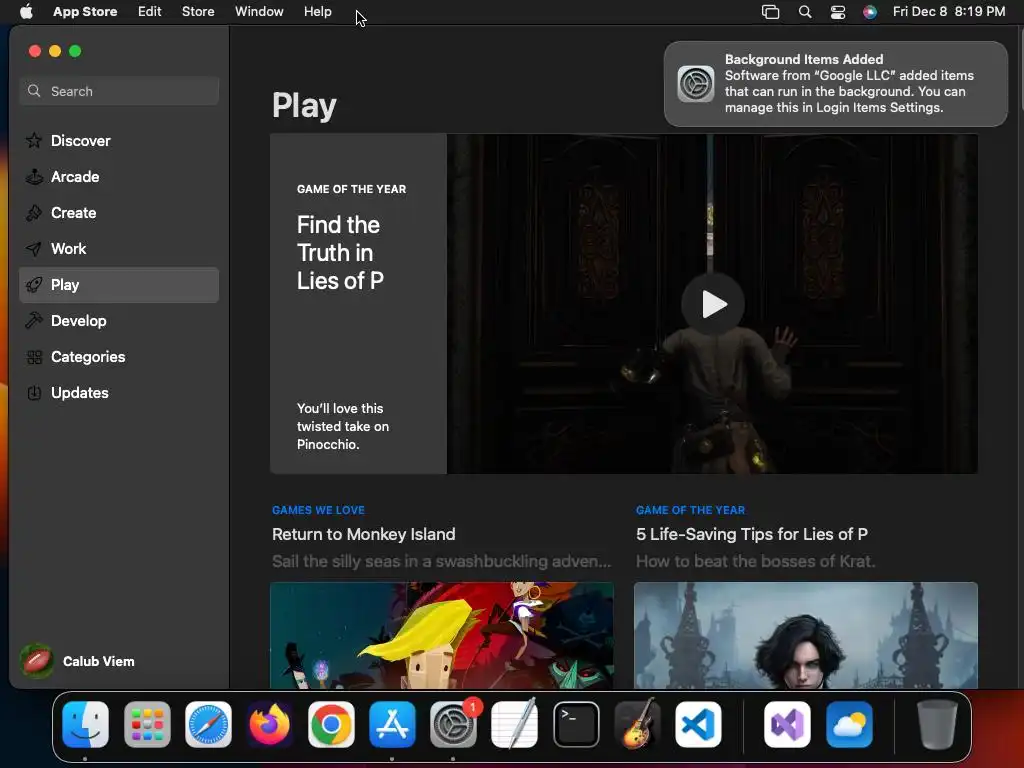The image size is (1024, 768).
Task: Open the Window menu
Action: tap(259, 11)
